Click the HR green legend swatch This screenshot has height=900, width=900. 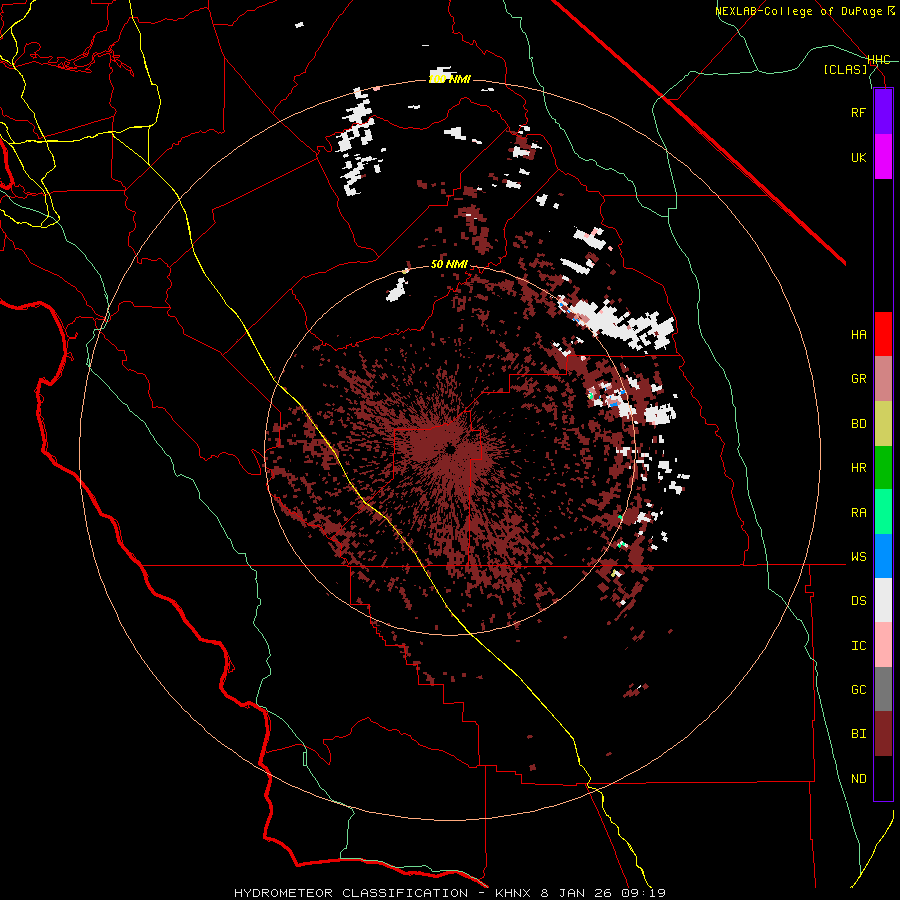[x=883, y=468]
